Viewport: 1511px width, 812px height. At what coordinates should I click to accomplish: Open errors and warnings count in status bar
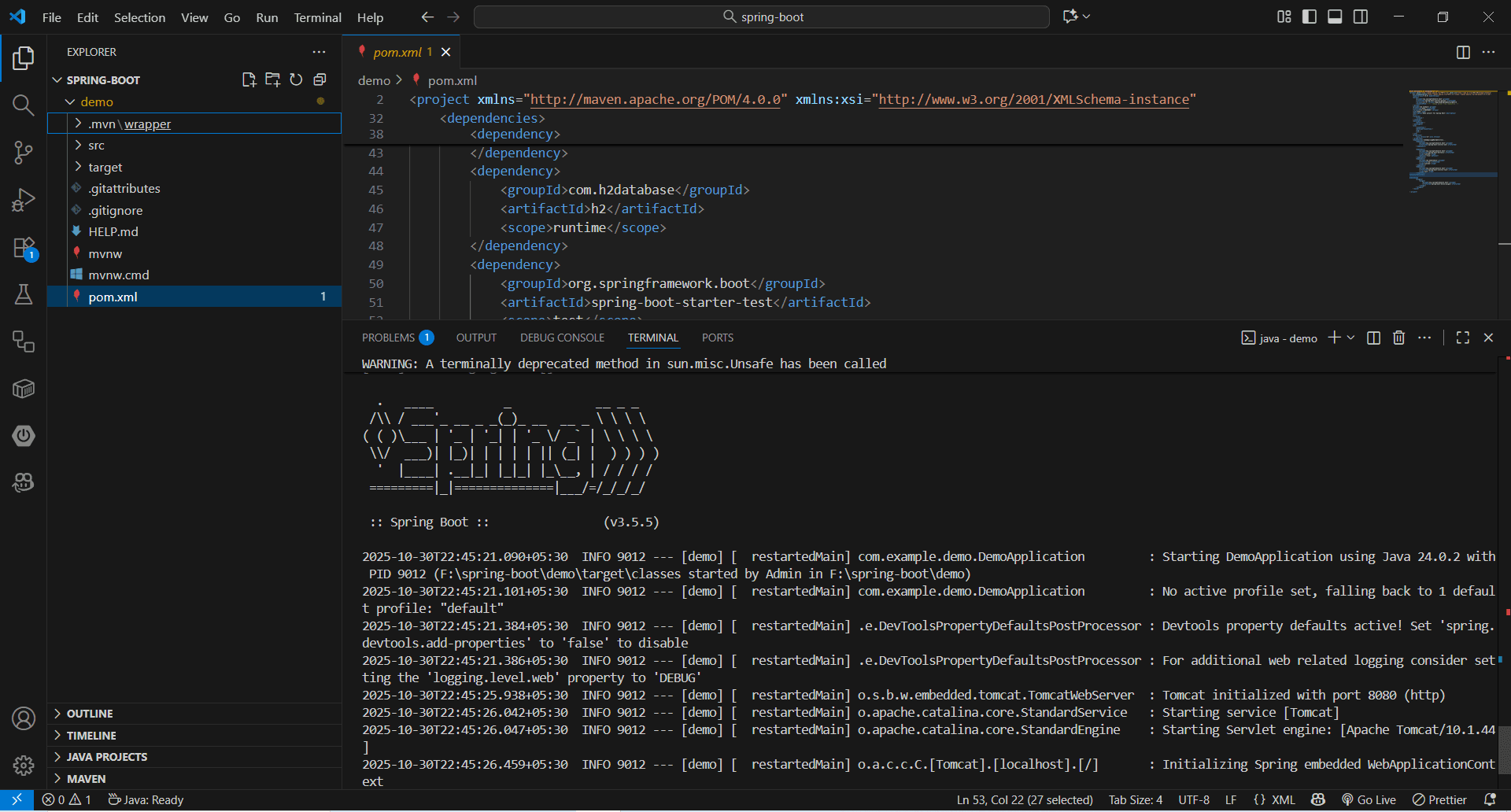pyautogui.click(x=66, y=800)
